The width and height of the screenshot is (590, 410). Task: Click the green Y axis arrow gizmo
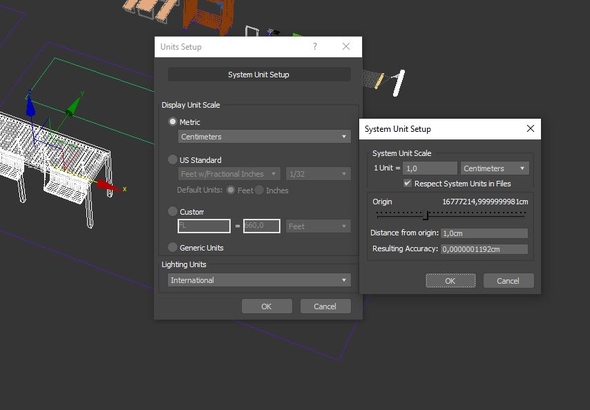[74, 106]
